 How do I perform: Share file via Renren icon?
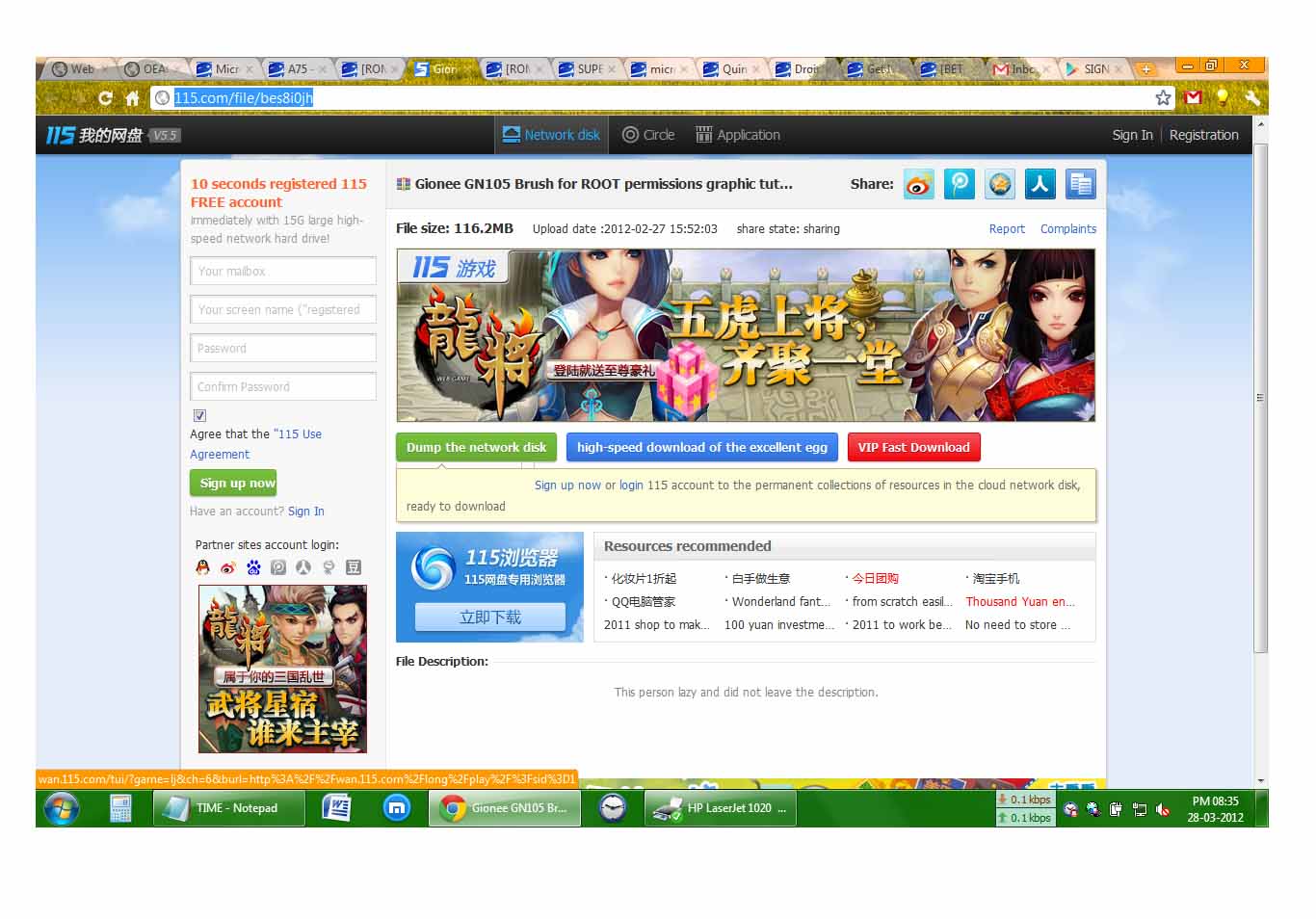(x=1040, y=184)
